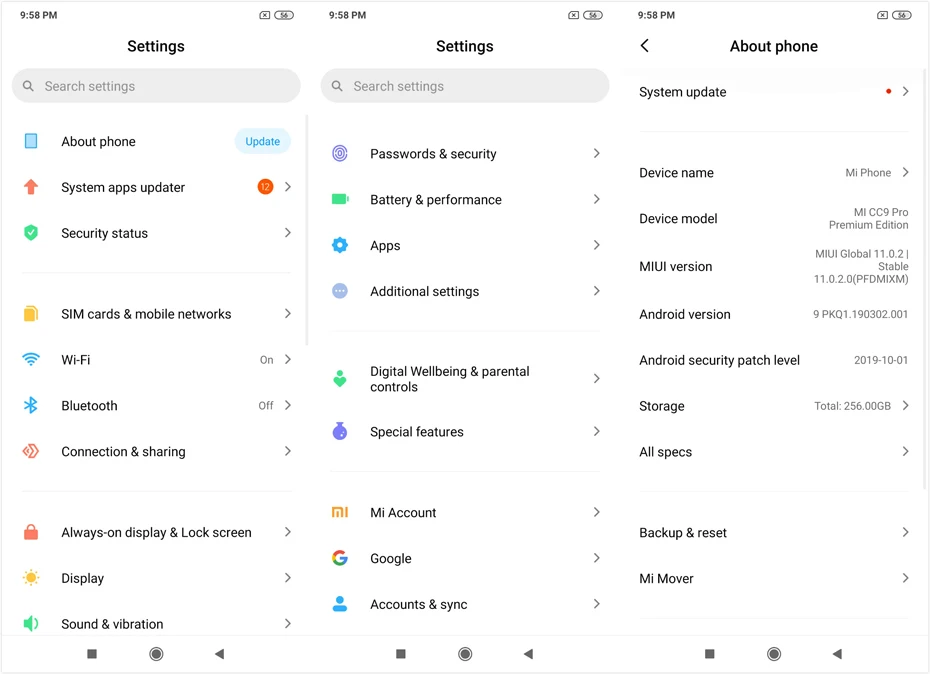This screenshot has height=674, width=930.
Task: Tap the Mi Account logo icon
Action: [x=340, y=512]
